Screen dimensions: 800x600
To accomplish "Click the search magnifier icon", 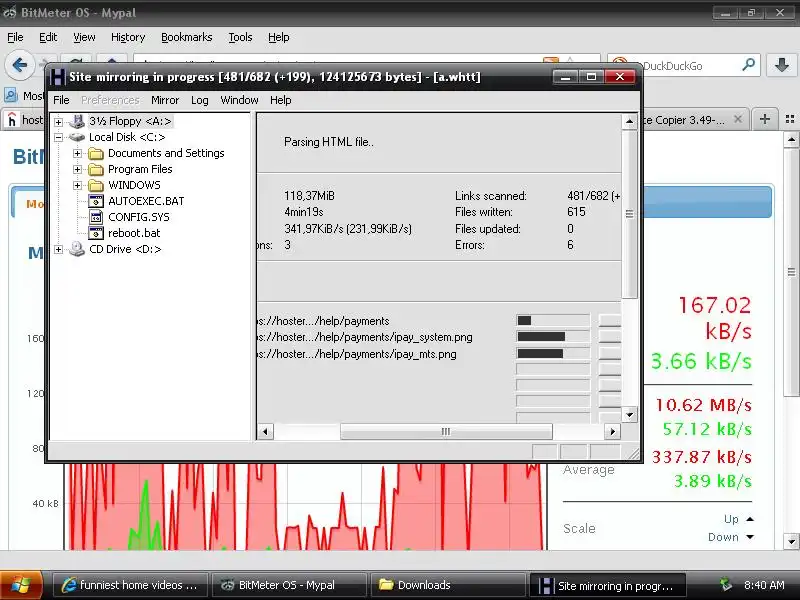I will click(x=748, y=65).
